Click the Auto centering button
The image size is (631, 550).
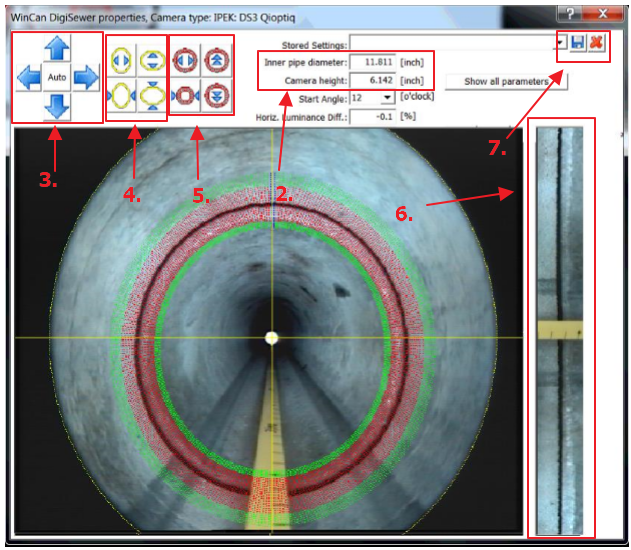click(x=57, y=77)
